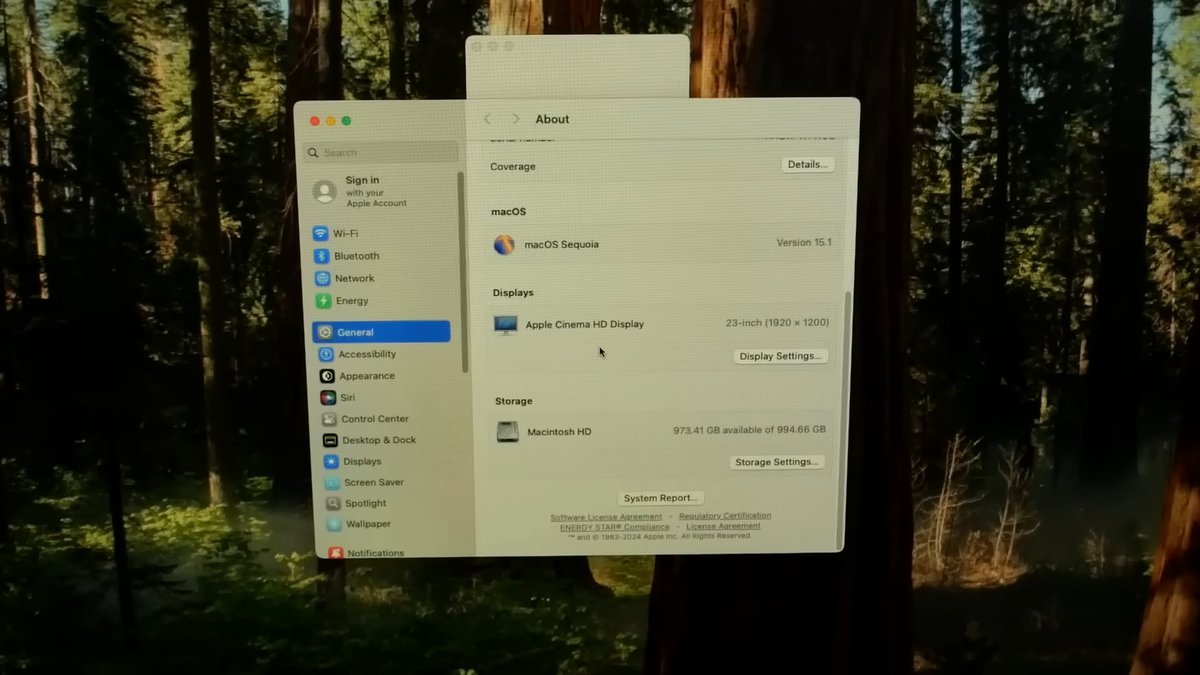
Task: Open the Software License Agreement link
Action: [606, 517]
